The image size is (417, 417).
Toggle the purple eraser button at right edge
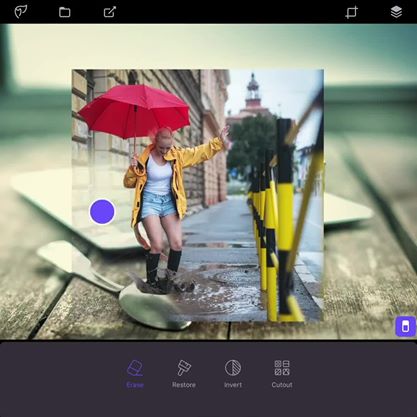pyautogui.click(x=406, y=326)
